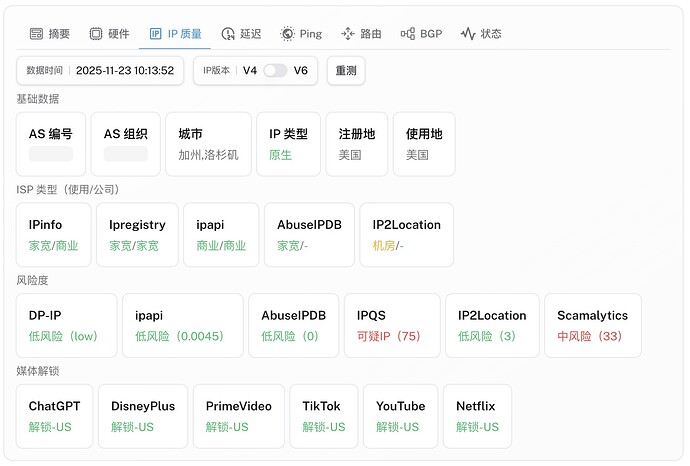Toggle the IP version V4/V6 switch
690x466 pixels.
coord(275,71)
